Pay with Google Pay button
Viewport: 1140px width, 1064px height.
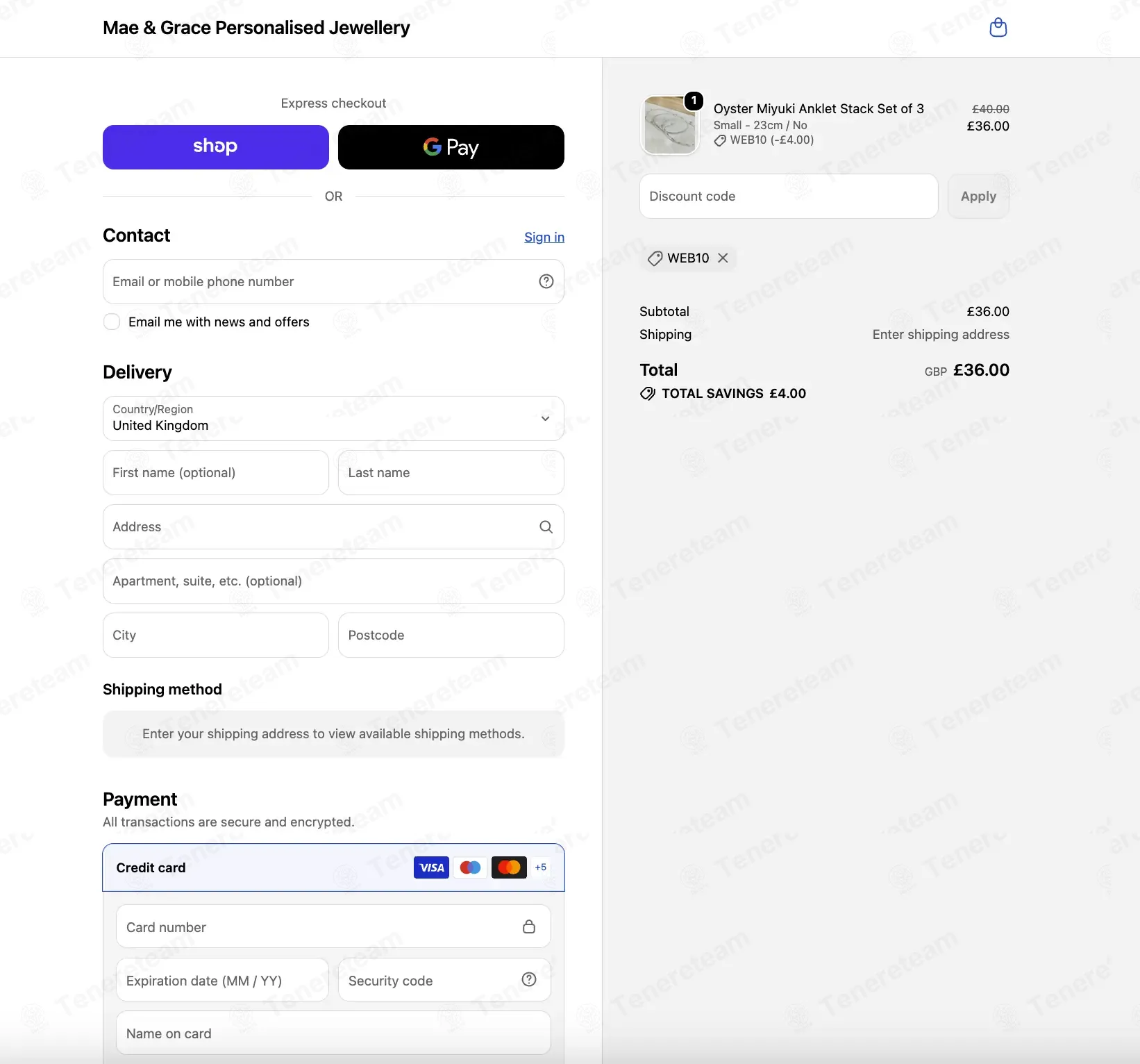click(x=451, y=147)
